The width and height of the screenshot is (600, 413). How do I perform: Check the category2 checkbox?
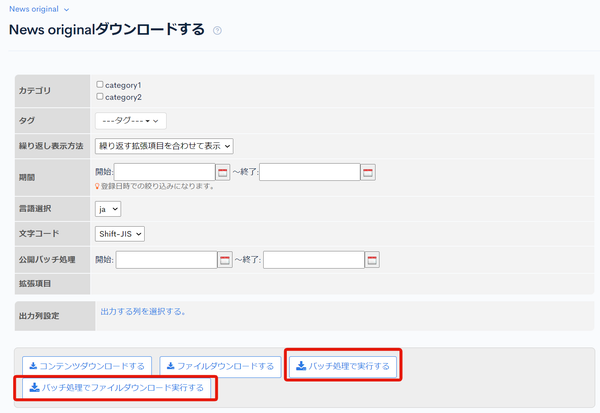100,96
